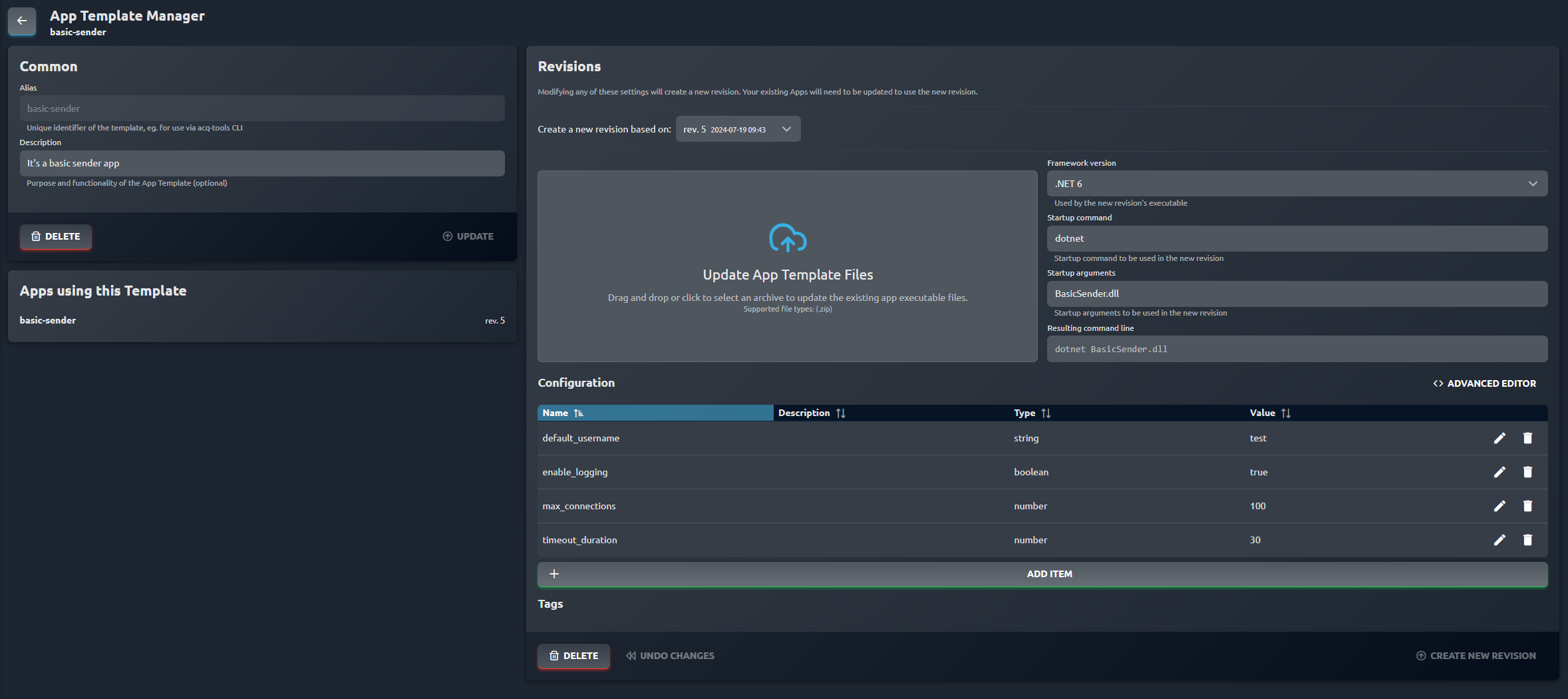Edit the enable_logging row

[1499, 472]
